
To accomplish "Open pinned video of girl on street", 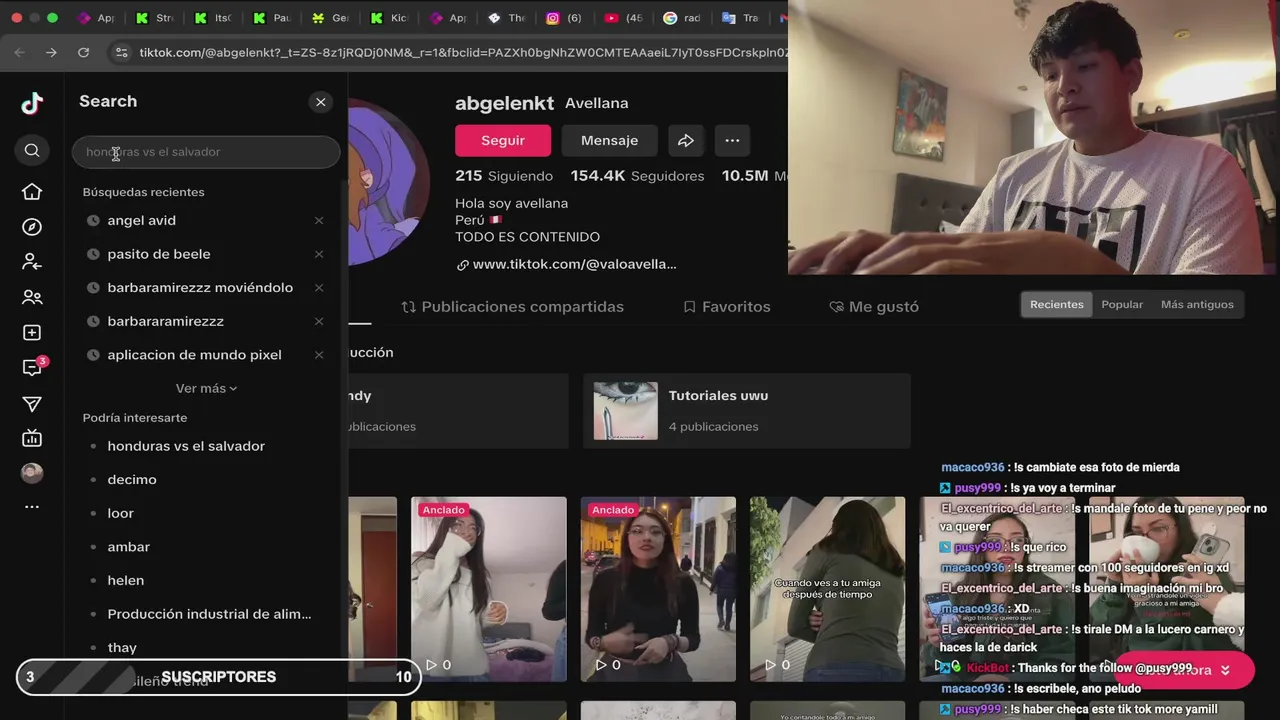I will pyautogui.click(x=658, y=589).
